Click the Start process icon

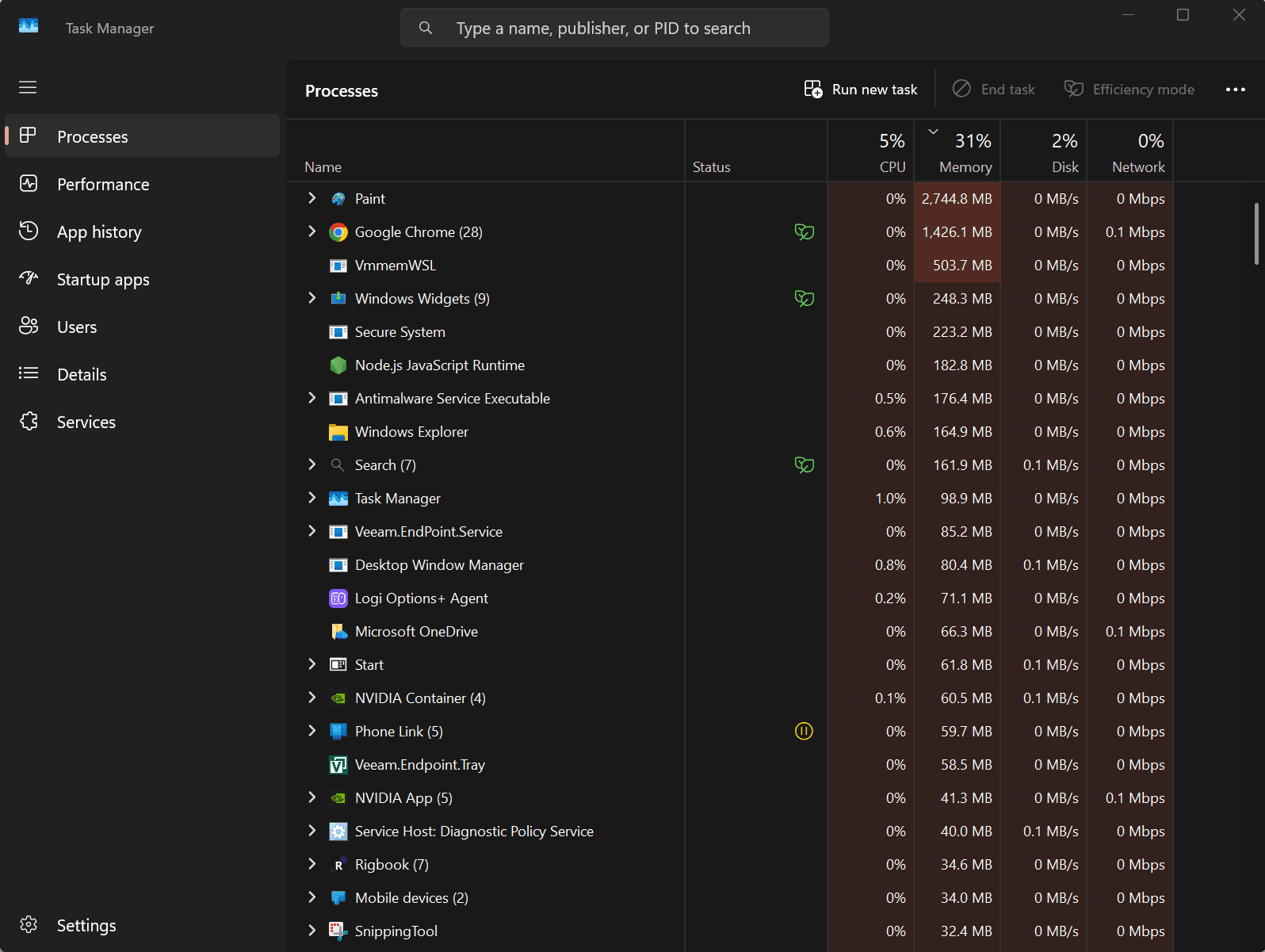[338, 665]
